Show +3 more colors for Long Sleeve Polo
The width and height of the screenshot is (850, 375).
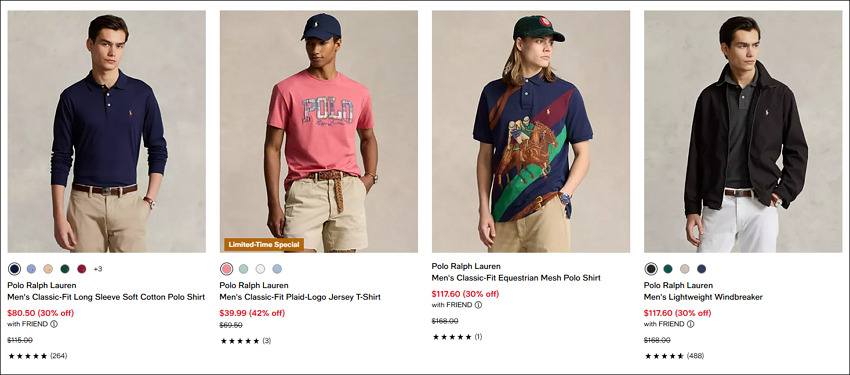[x=98, y=269]
